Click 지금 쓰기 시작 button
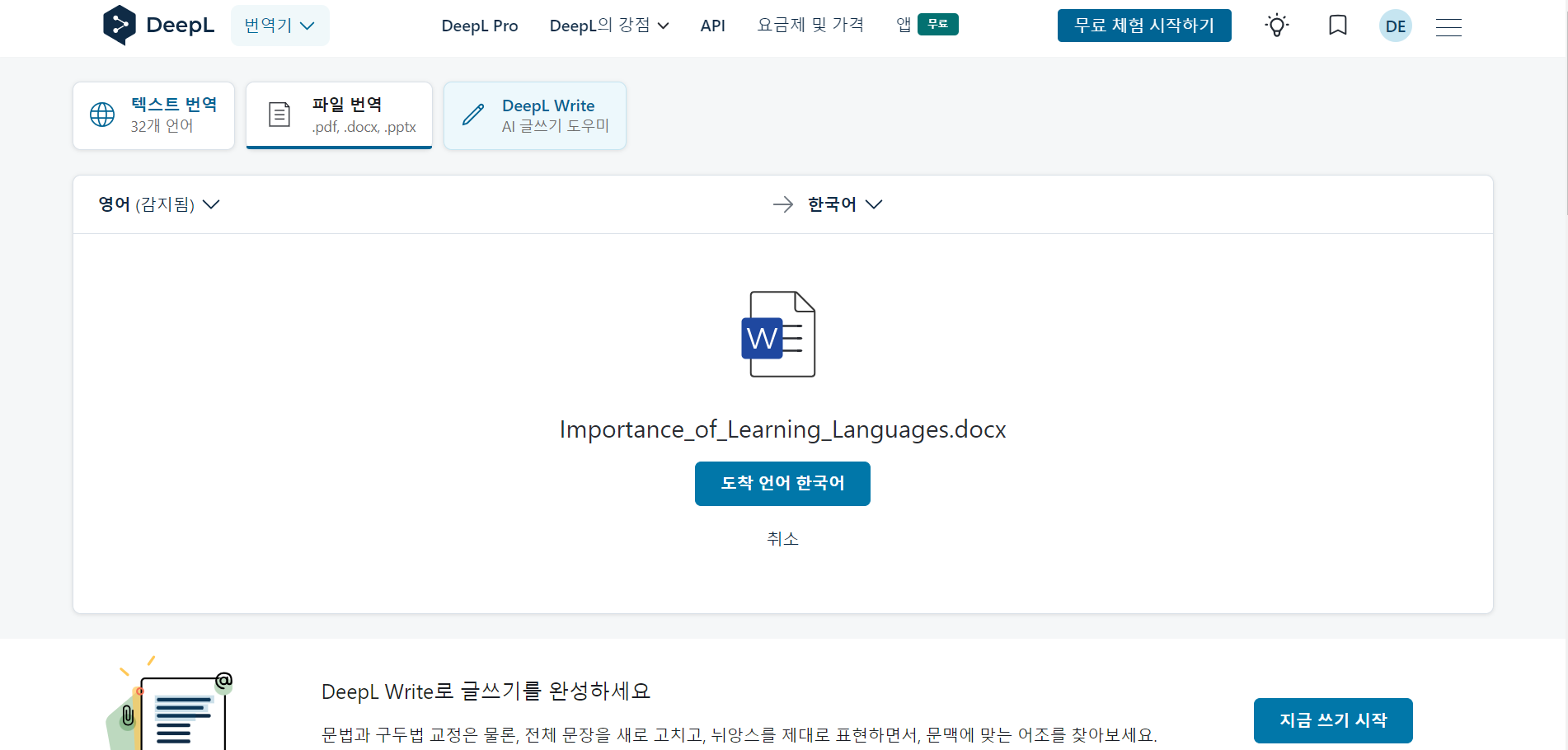Screen dimensions: 1568x750 [1333, 720]
